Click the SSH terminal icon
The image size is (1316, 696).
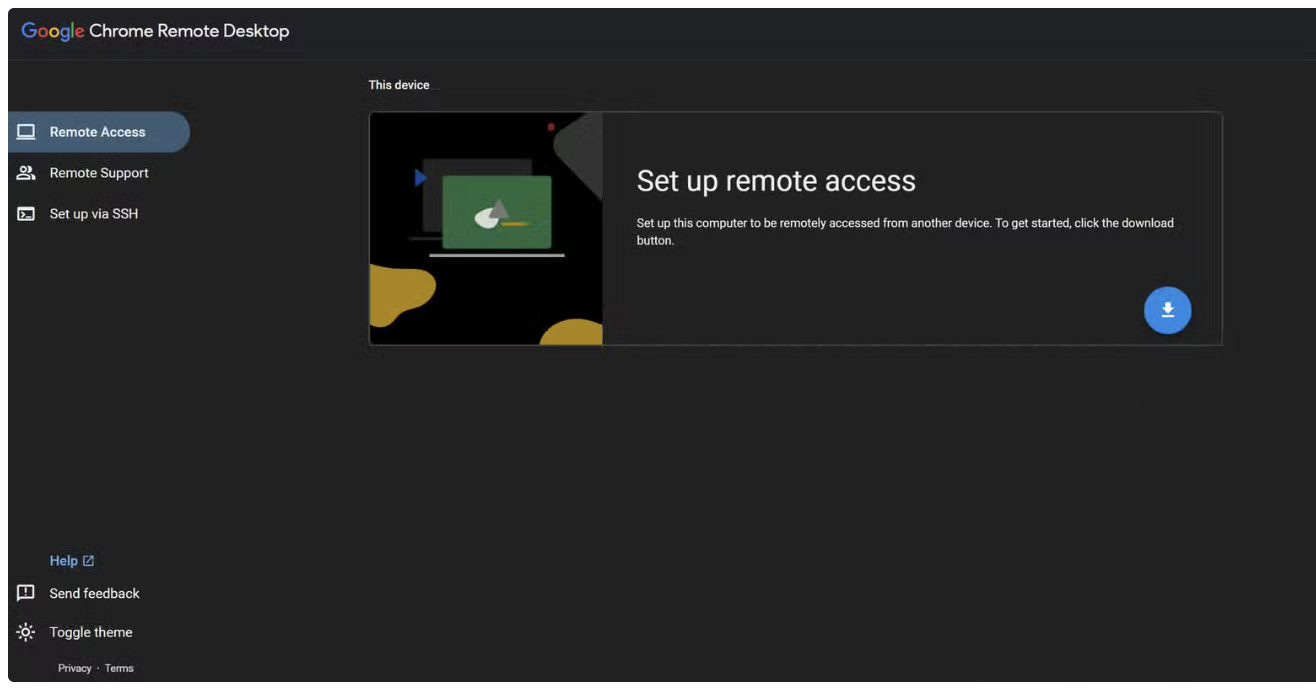26,214
